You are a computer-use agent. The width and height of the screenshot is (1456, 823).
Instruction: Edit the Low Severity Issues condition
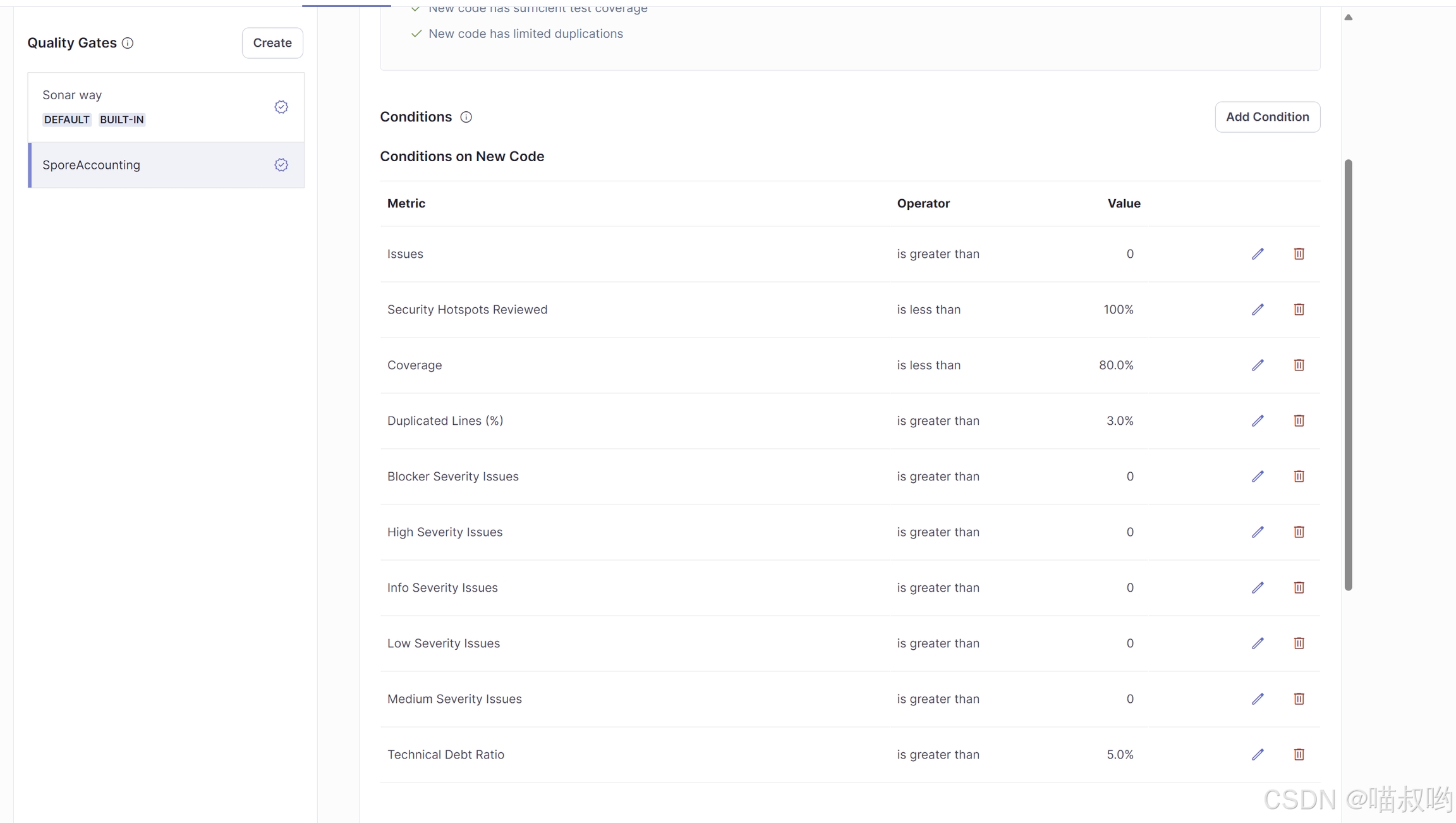[1258, 643]
